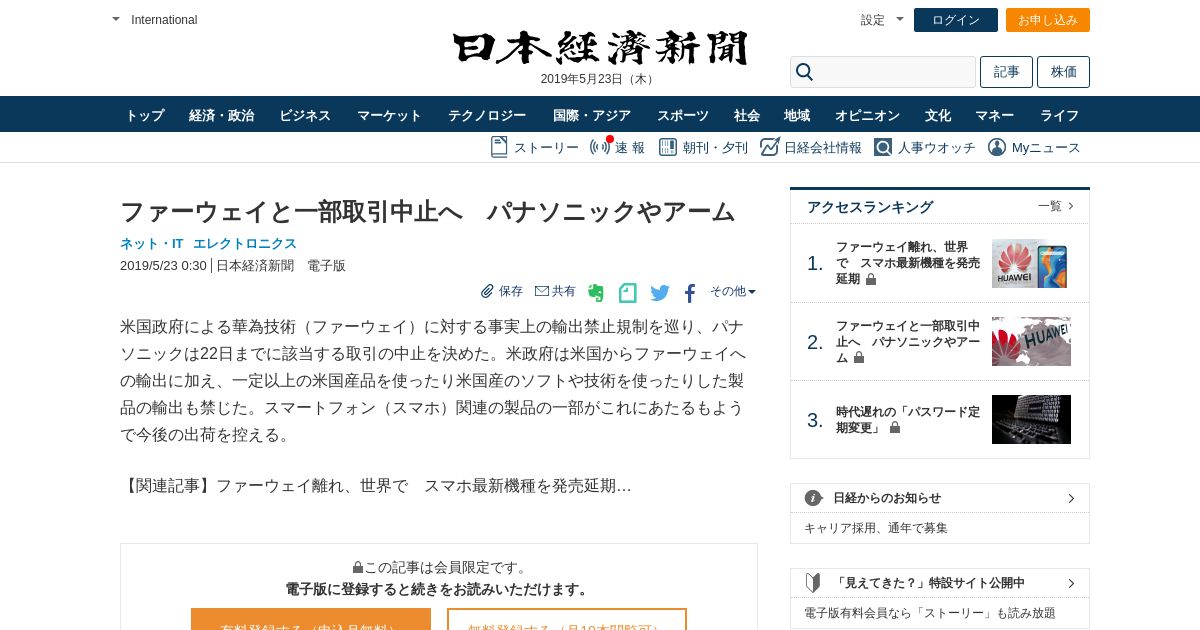
Task: Open the テクノロジー section
Action: (487, 115)
